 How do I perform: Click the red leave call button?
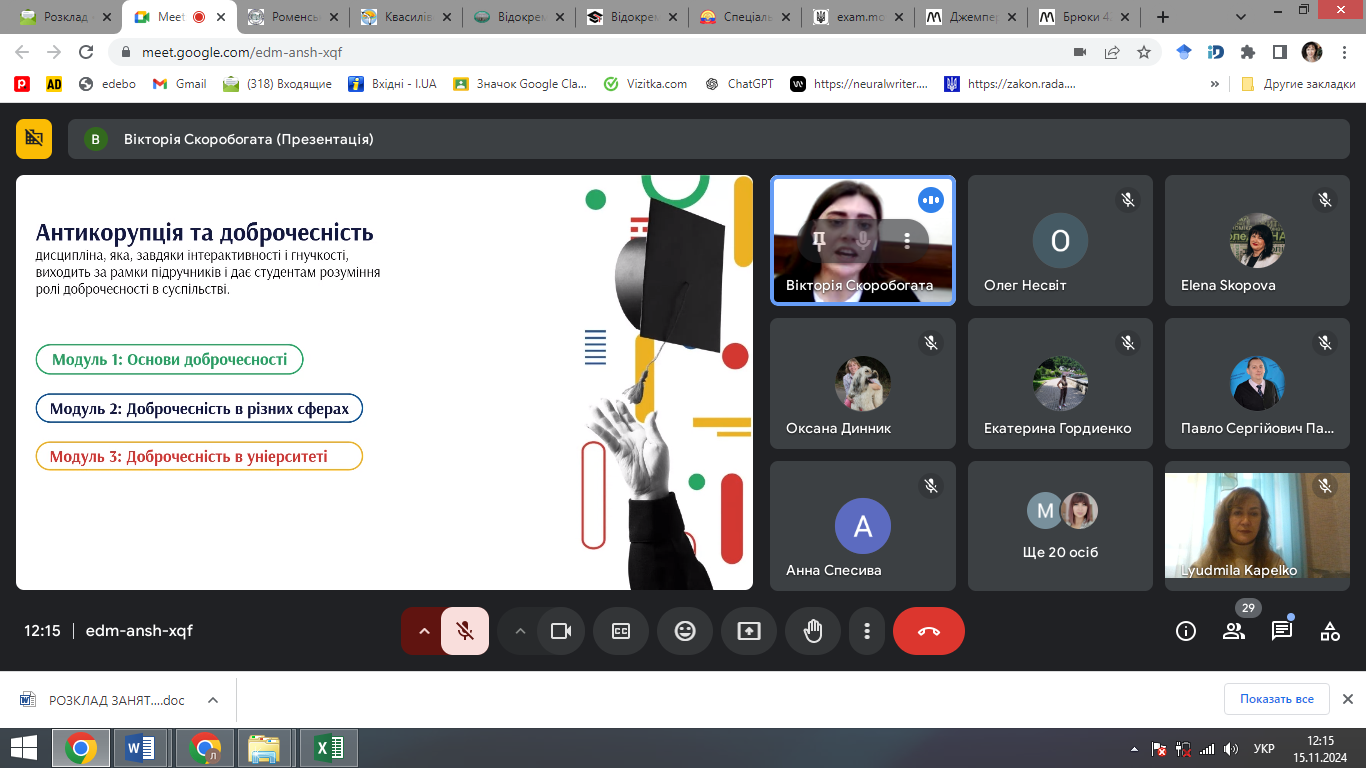928,631
